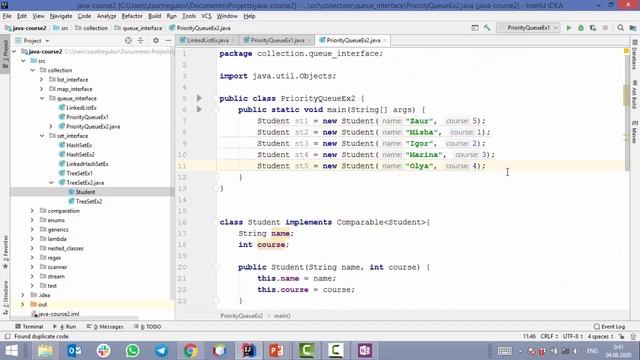Select java-course2.iml file
The image size is (640, 360).
[58, 314]
